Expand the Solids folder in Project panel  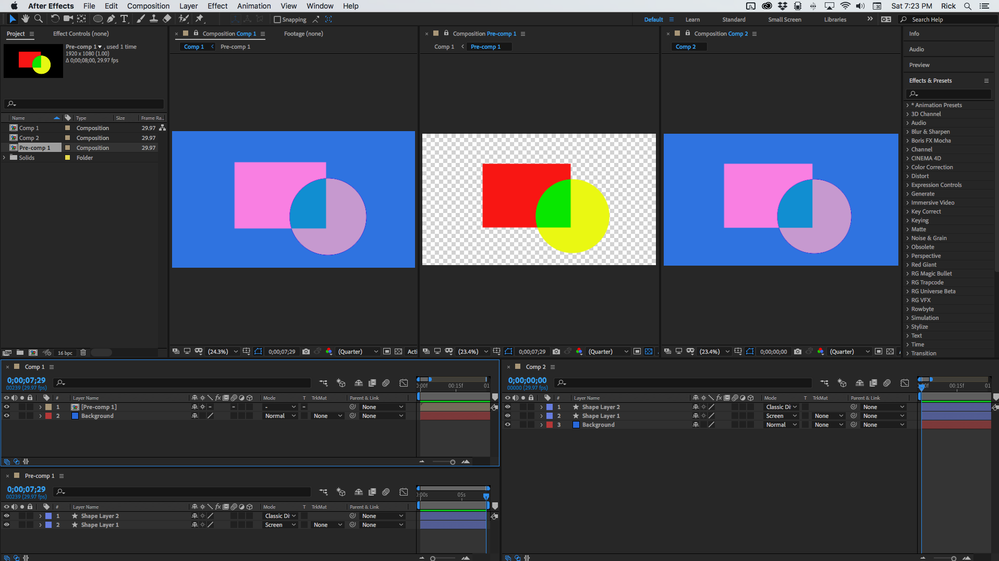(x=5, y=157)
